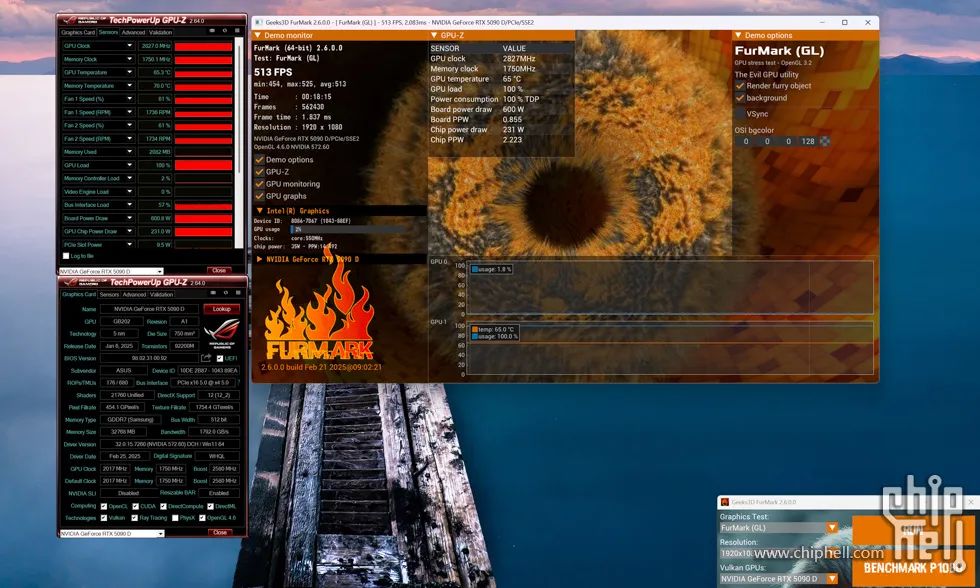
Task: Open the Board Power Draw sensor dropdown arrow
Action: pos(129,218)
